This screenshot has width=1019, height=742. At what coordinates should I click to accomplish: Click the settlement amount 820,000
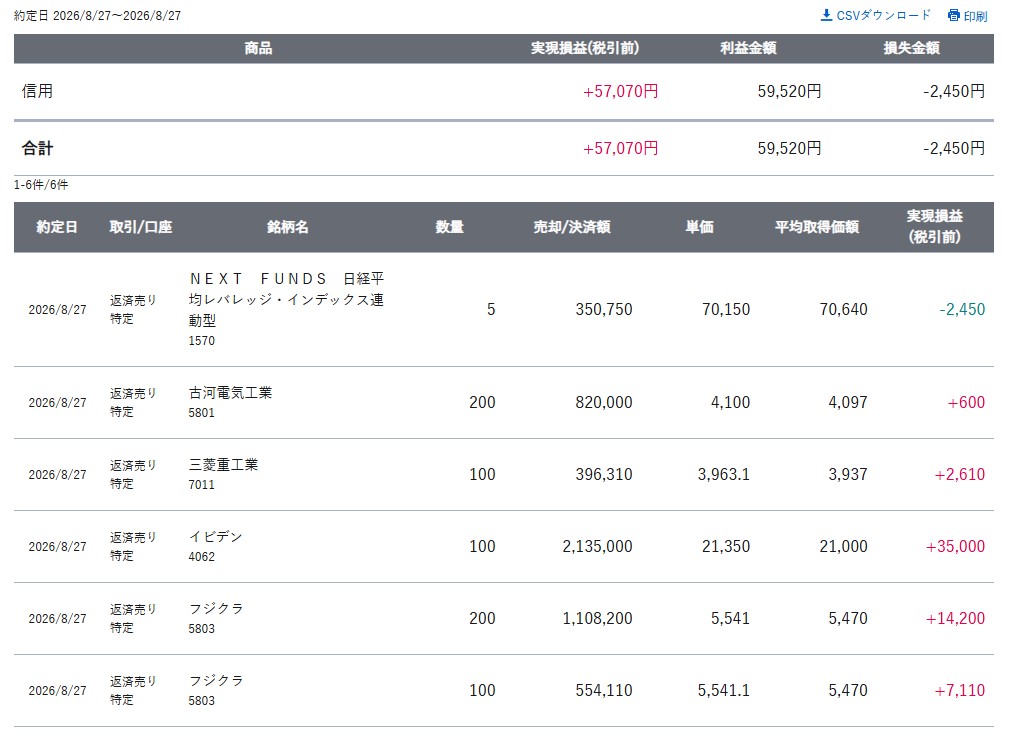(604, 402)
